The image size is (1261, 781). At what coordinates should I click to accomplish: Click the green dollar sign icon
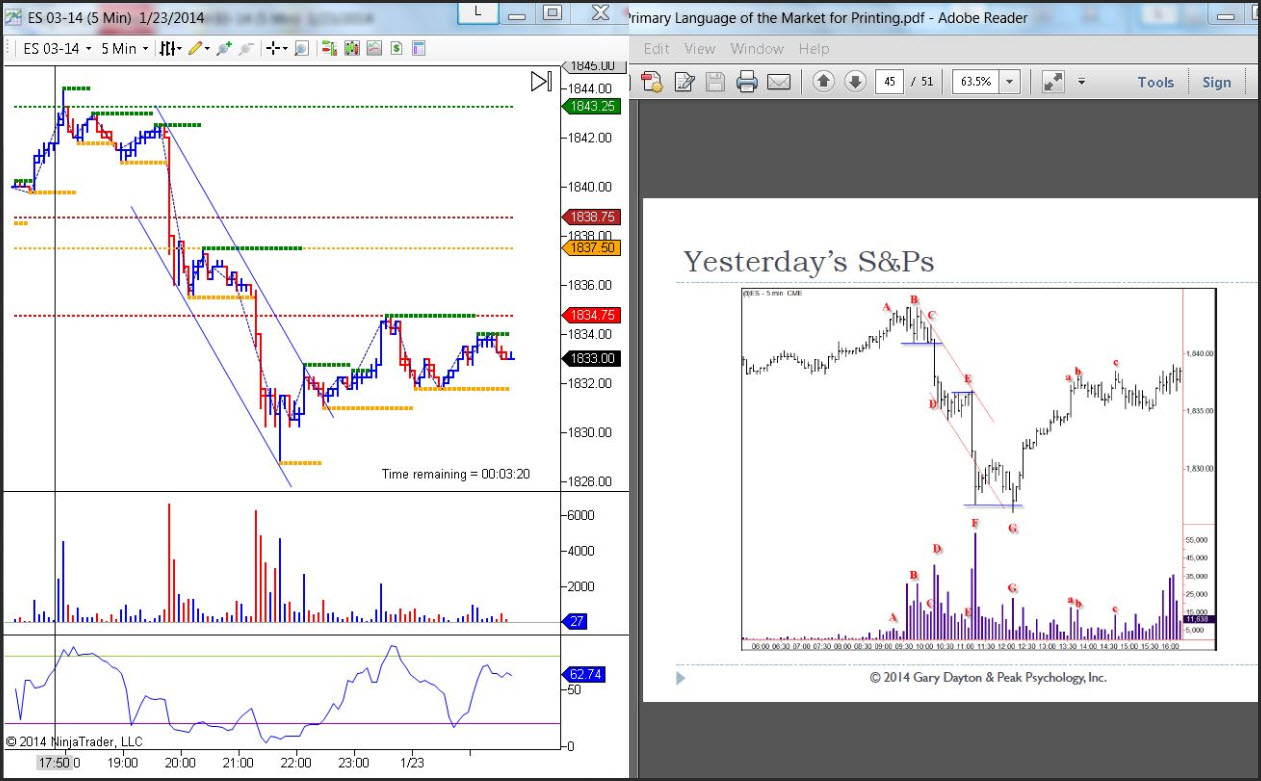(396, 48)
